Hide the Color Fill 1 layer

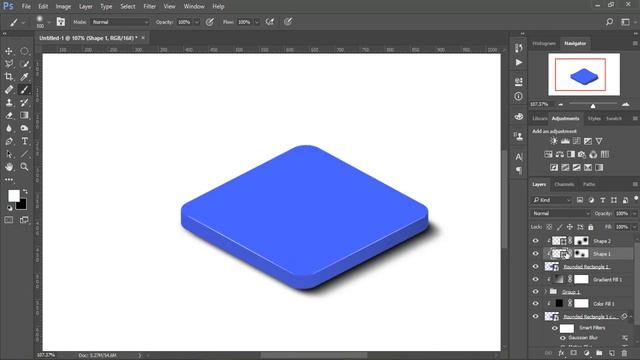pos(536,304)
